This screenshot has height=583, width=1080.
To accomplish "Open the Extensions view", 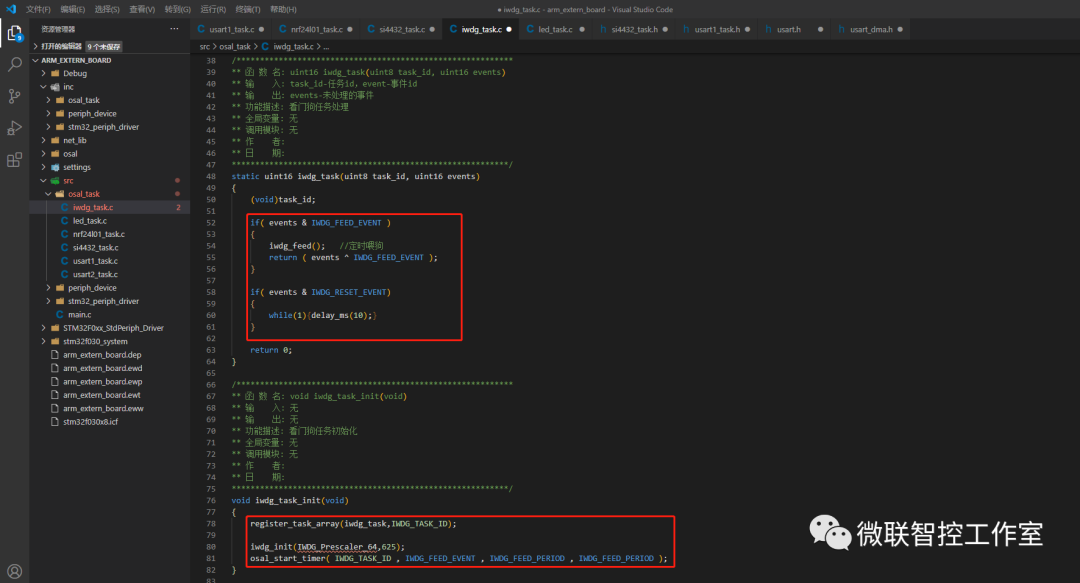I will tap(14, 160).
